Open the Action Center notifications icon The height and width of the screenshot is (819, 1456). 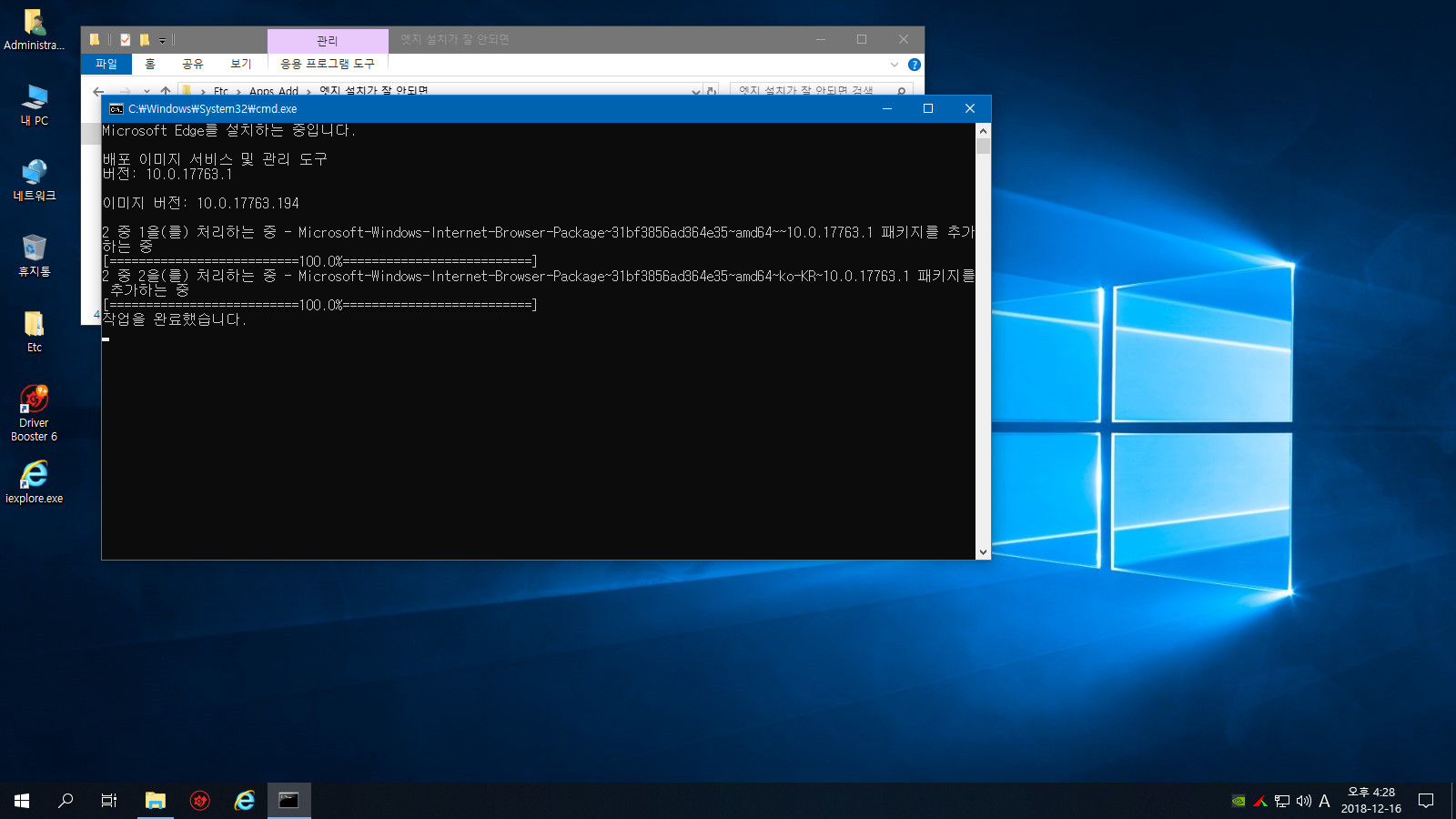point(1426,801)
